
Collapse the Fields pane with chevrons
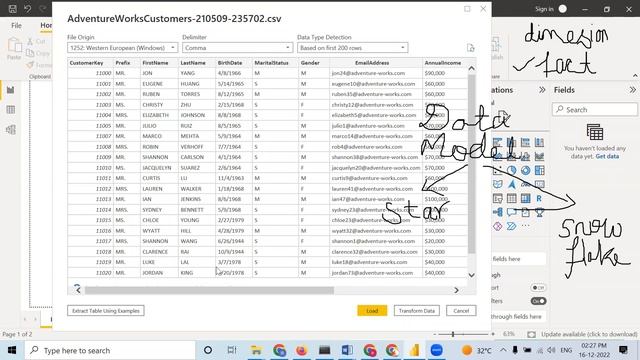[633, 90]
